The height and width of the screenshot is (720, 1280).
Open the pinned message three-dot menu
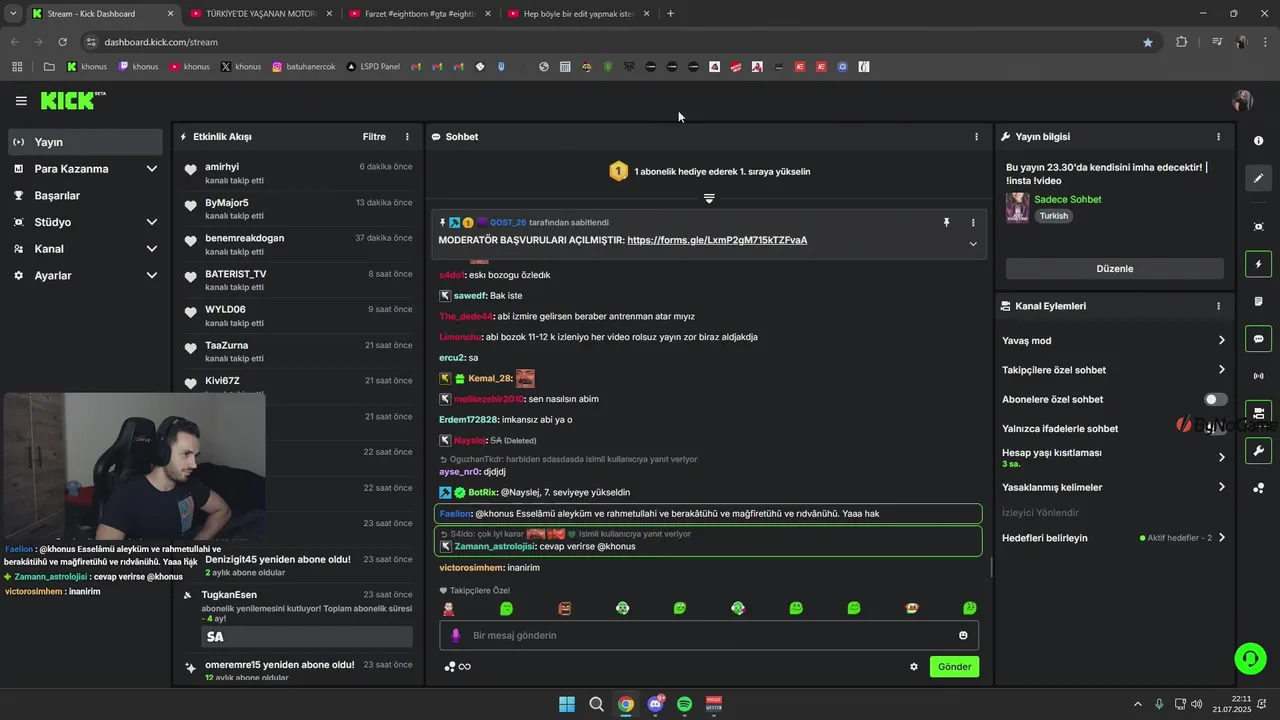(973, 223)
